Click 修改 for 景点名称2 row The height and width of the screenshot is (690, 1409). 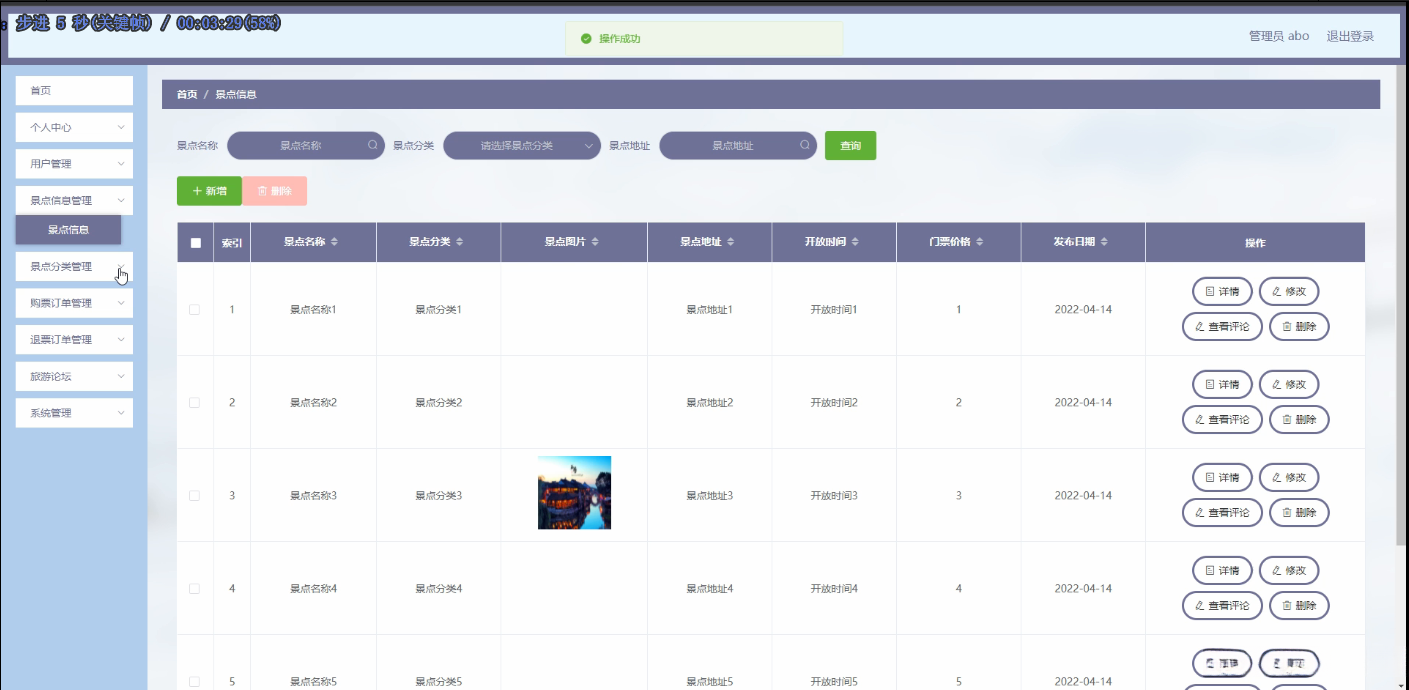[1289, 384]
